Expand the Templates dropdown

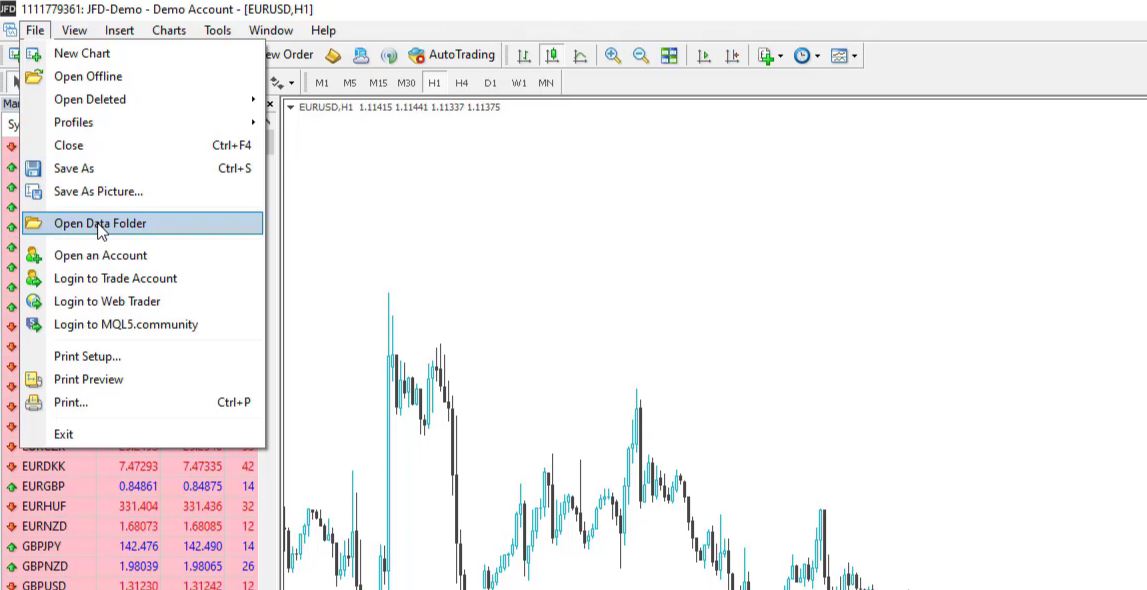pos(854,56)
